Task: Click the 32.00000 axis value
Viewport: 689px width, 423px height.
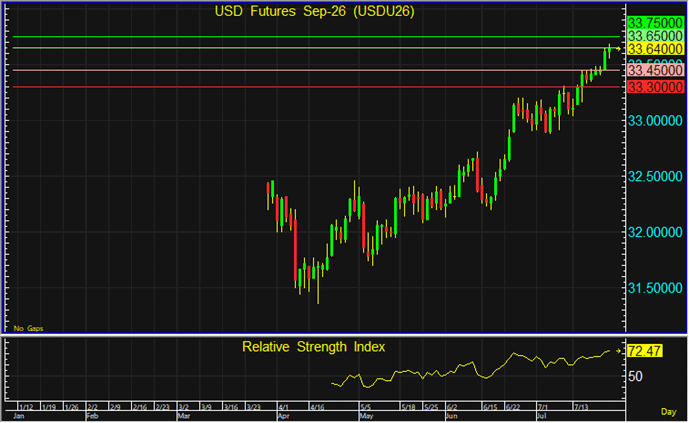Action: [x=655, y=232]
